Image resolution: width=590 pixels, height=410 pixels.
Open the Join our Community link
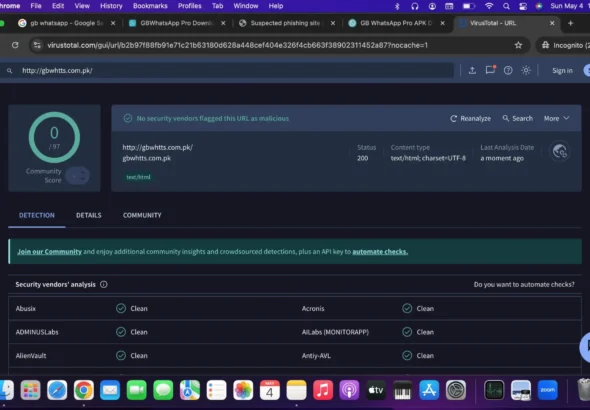click(49, 252)
